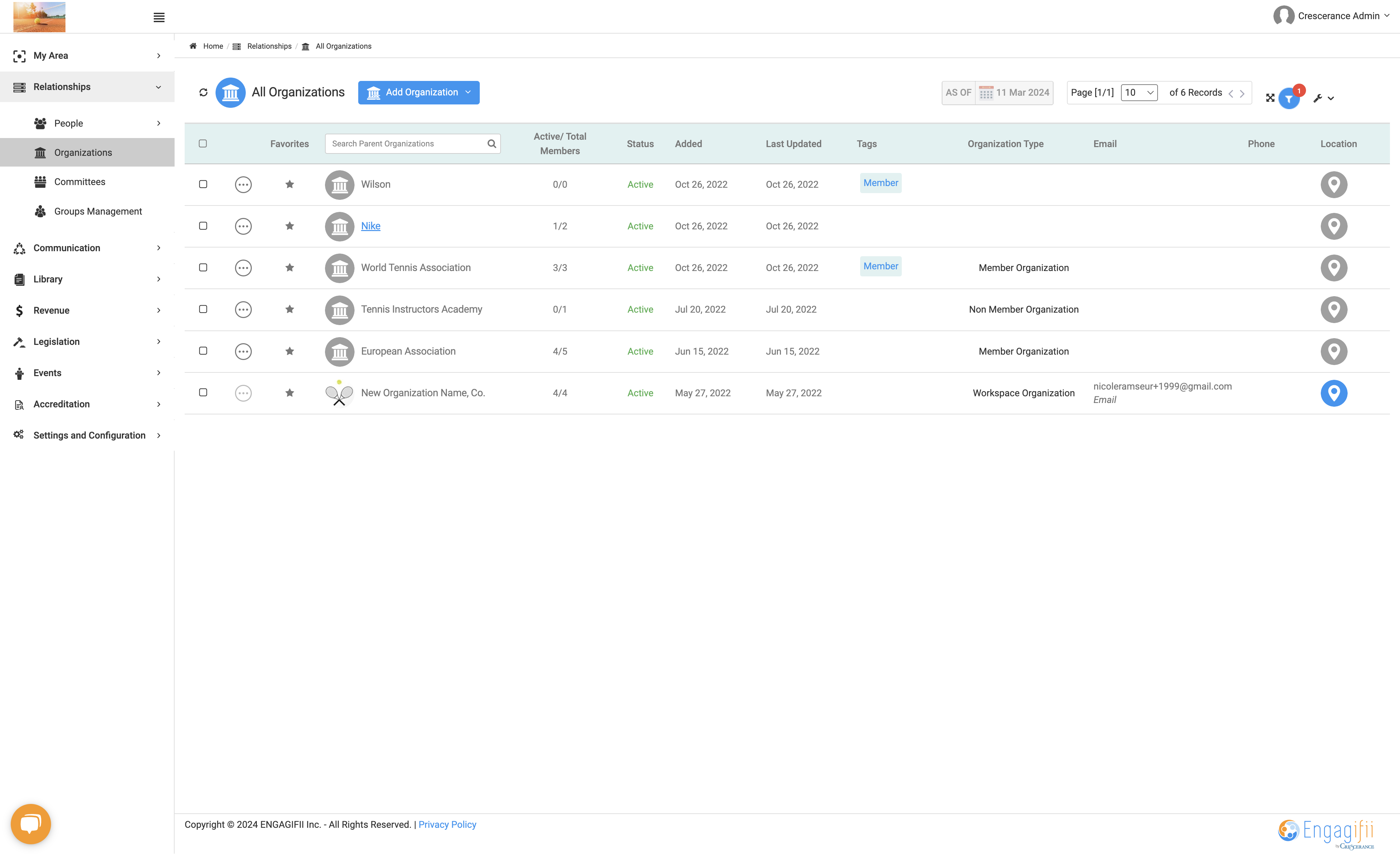1400x855 pixels.
Task: Click the Search Parent Organizations field
Action: tap(413, 144)
